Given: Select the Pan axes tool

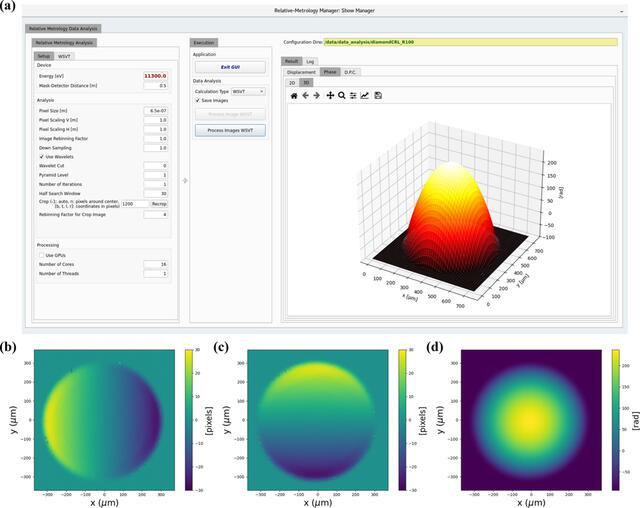Looking at the screenshot, I should pyautogui.click(x=330, y=95).
